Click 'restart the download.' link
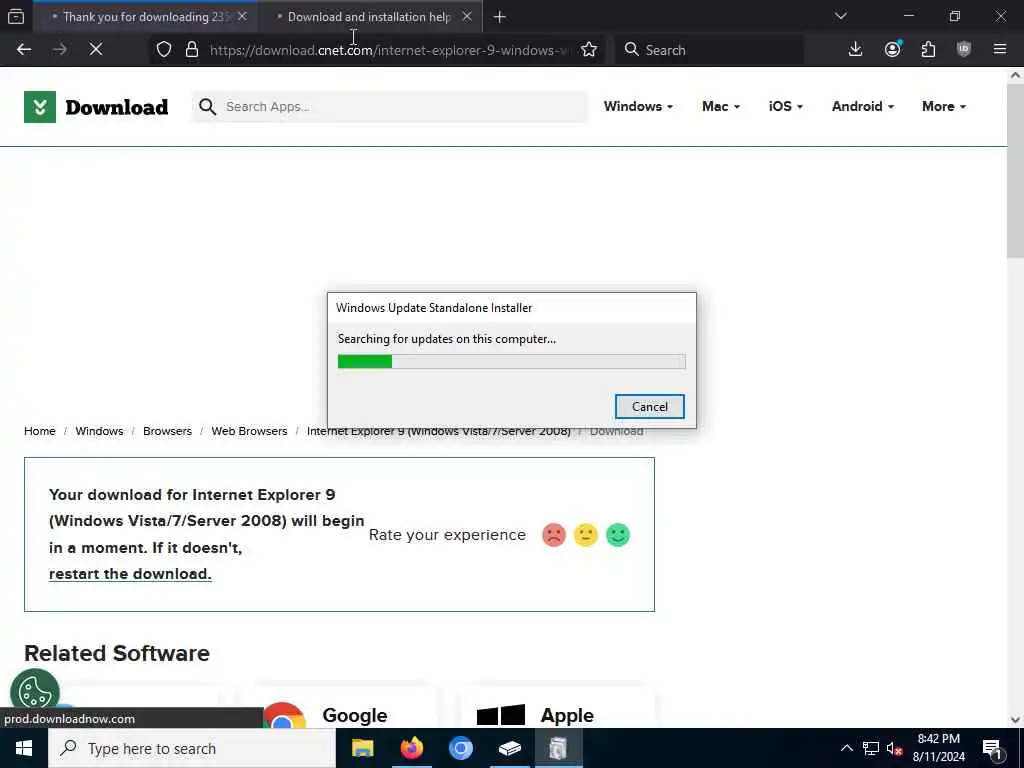The image size is (1024, 768). (130, 573)
